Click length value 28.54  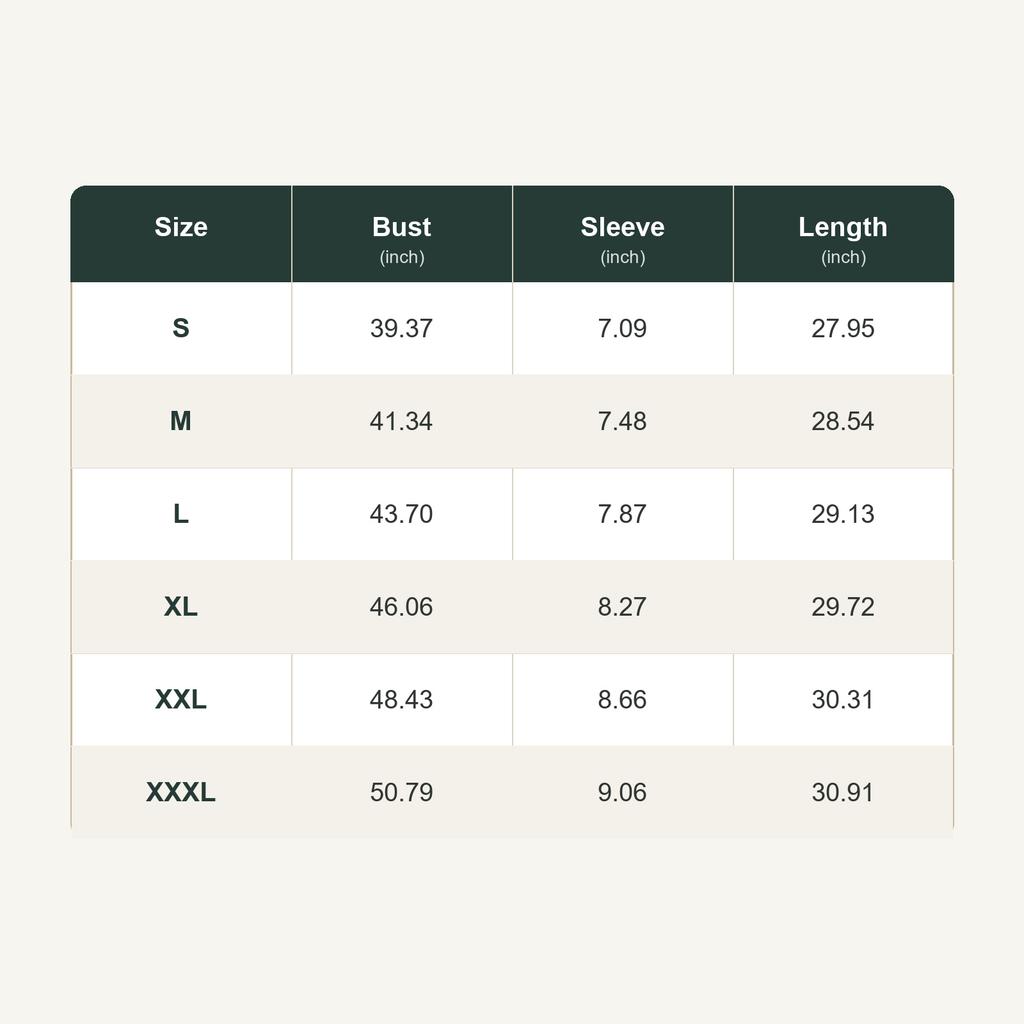843,421
